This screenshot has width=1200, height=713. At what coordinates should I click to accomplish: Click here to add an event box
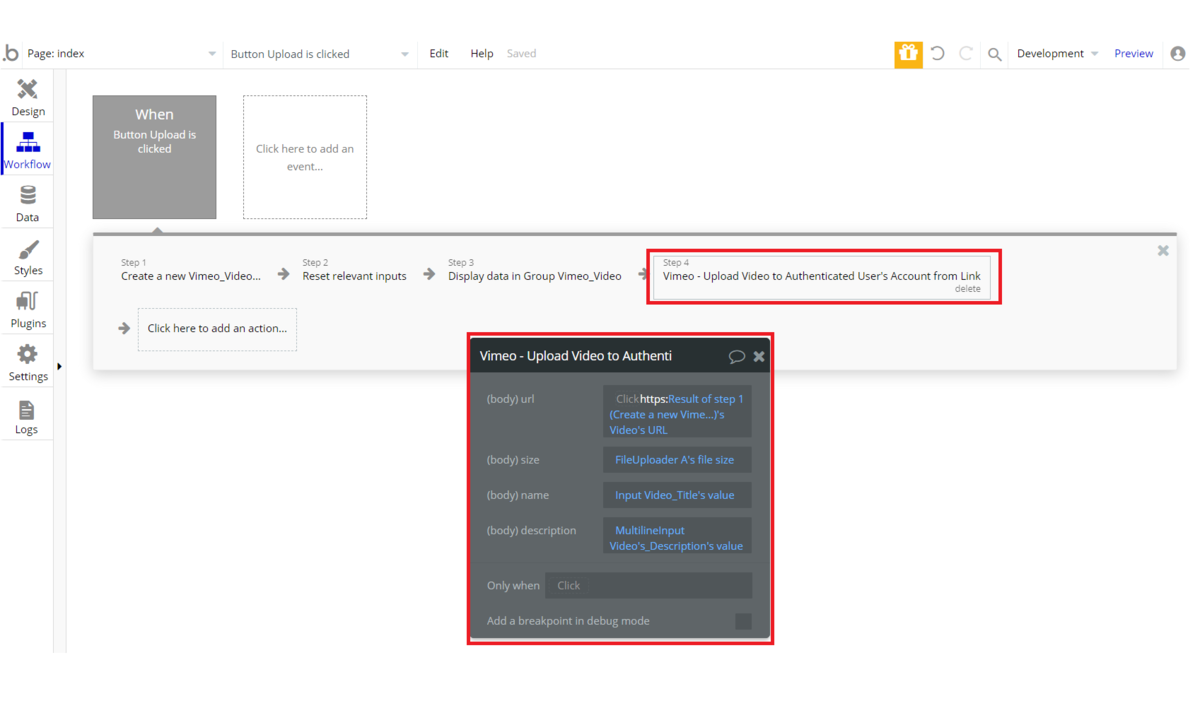click(x=305, y=157)
